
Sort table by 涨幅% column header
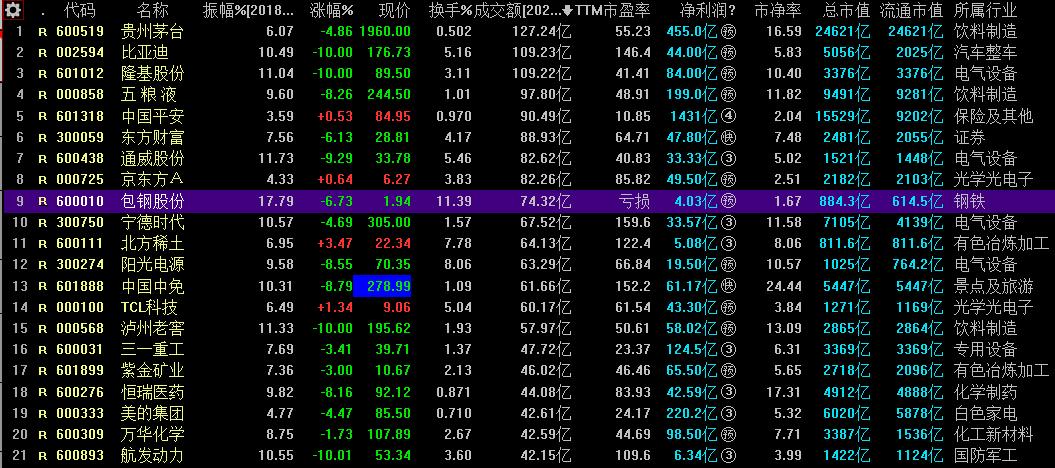tap(331, 10)
